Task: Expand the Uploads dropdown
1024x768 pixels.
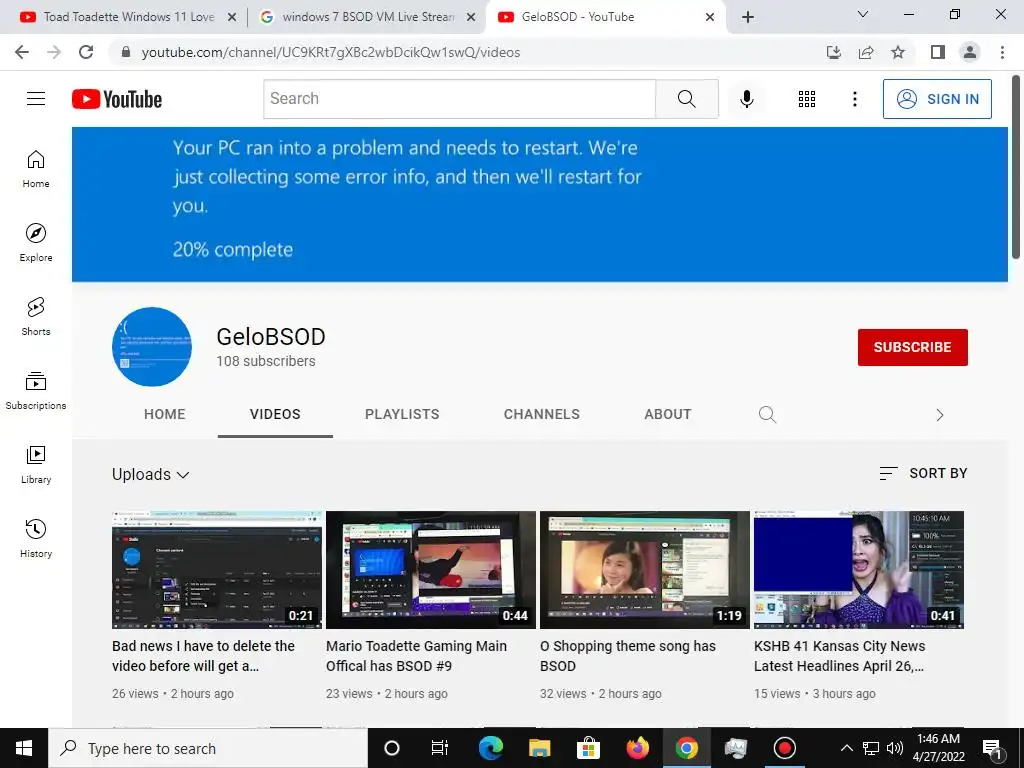Action: coord(151,475)
